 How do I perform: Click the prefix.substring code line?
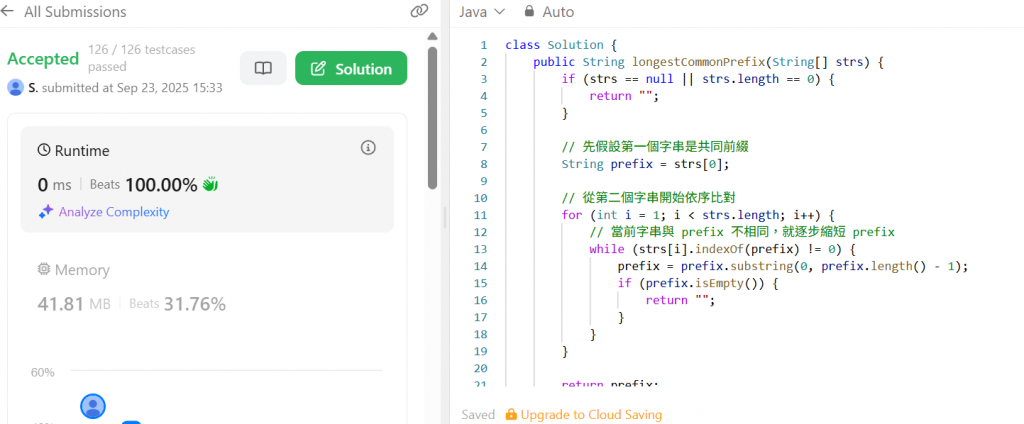[792, 266]
